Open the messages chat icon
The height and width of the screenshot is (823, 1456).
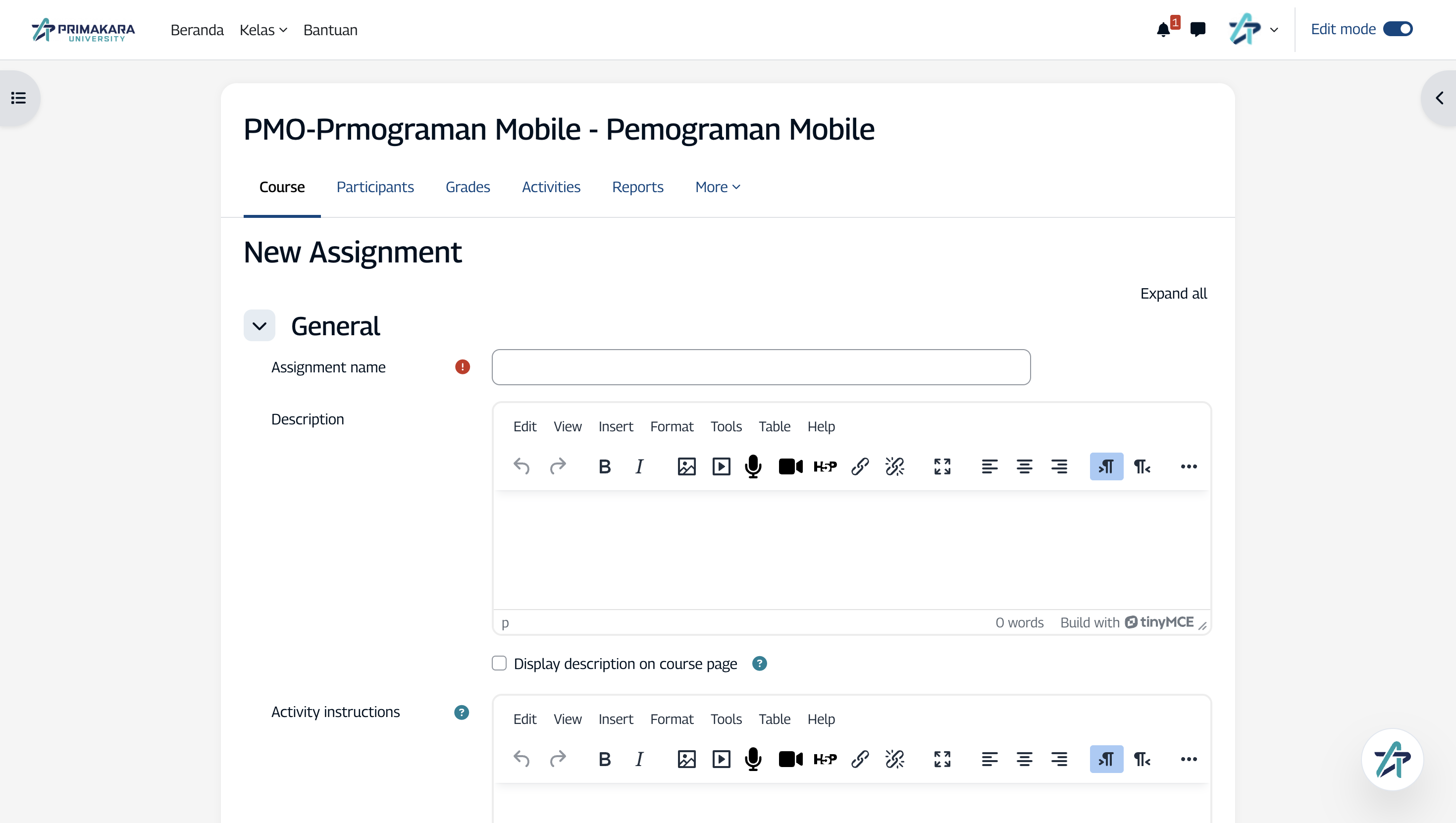pos(1197,29)
